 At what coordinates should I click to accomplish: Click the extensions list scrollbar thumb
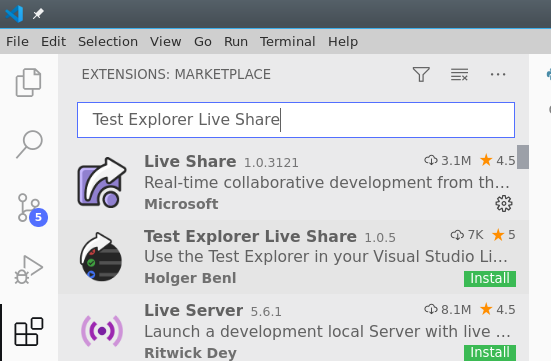[x=523, y=157]
